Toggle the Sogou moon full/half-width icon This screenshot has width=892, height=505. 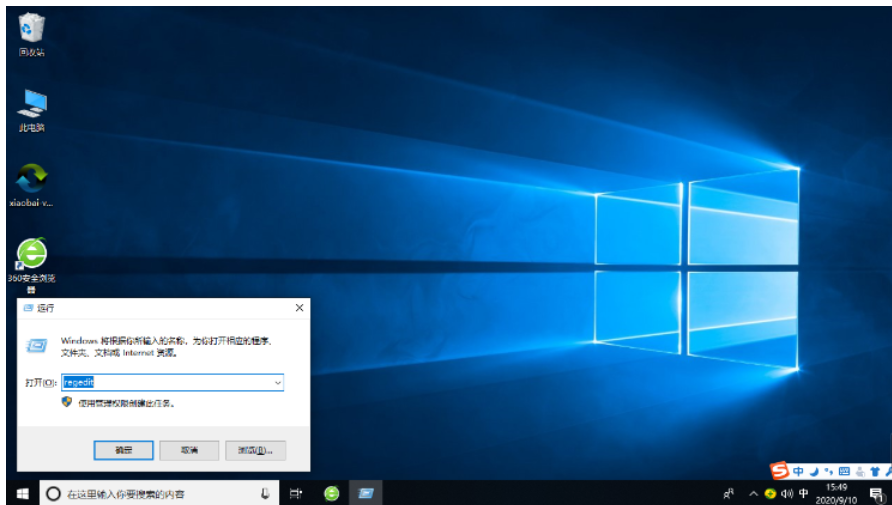pos(814,470)
